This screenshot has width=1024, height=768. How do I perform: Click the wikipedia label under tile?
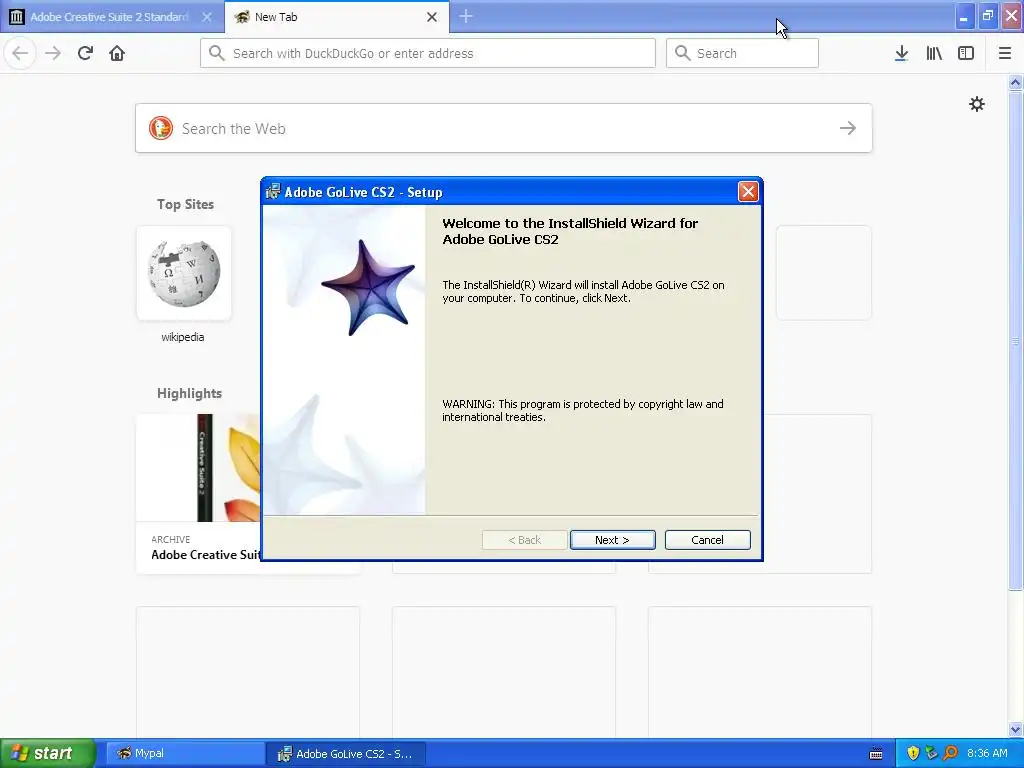183,337
